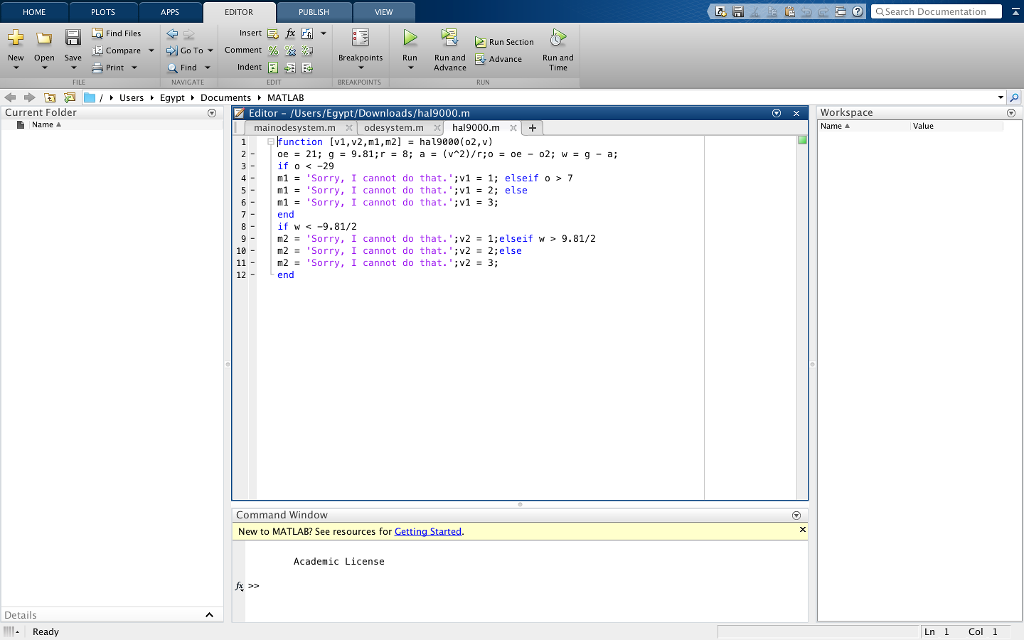Viewport: 1024px width, 640px height.
Task: Expand the Compare dropdown arrow
Action: point(151,50)
